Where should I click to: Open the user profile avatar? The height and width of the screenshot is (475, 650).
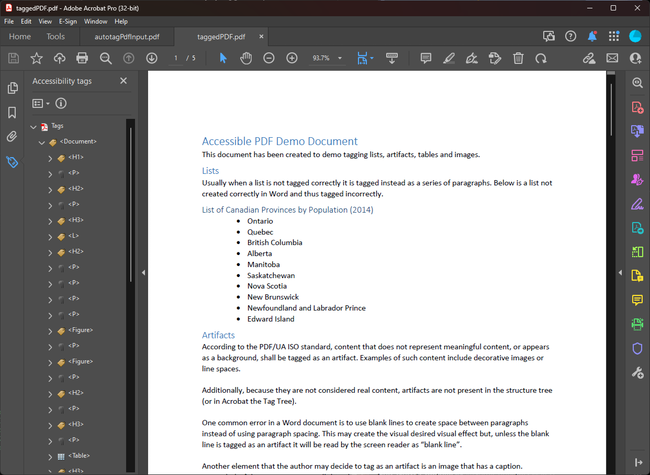pos(635,36)
